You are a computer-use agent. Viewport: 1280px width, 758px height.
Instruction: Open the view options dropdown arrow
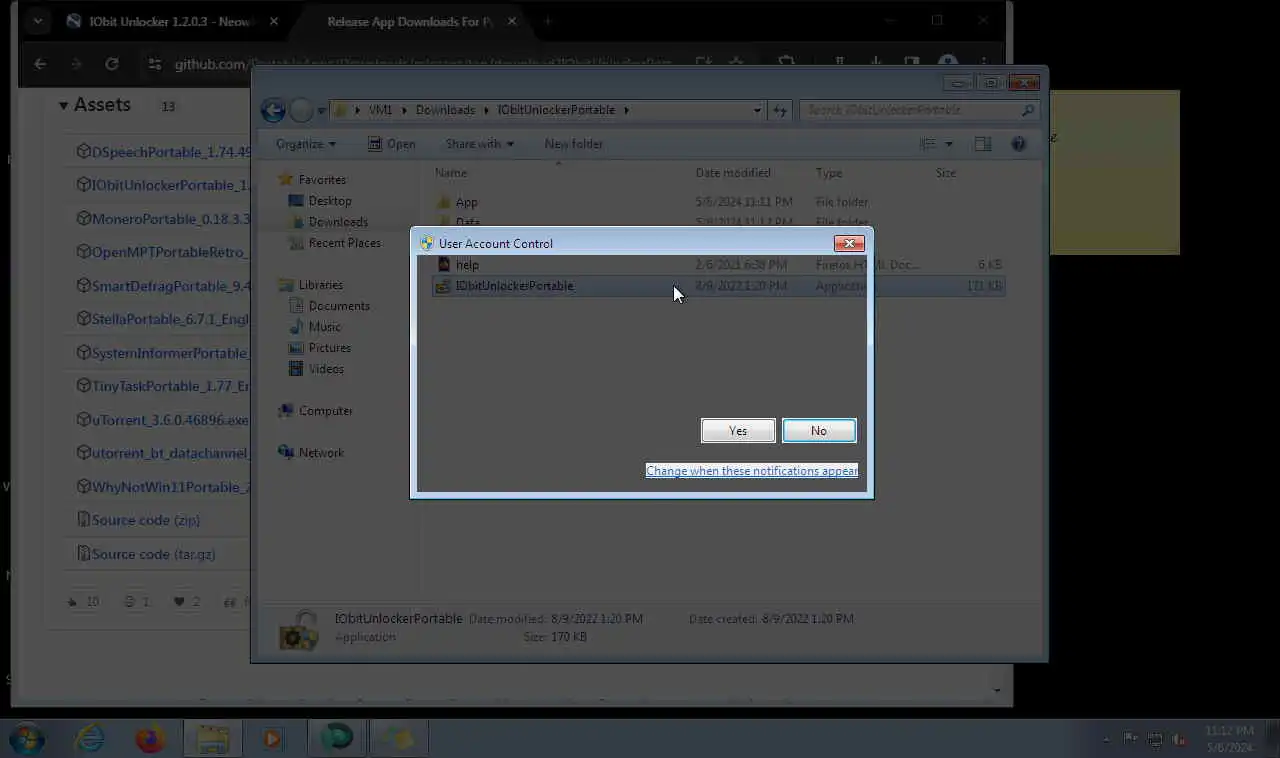coord(949,144)
